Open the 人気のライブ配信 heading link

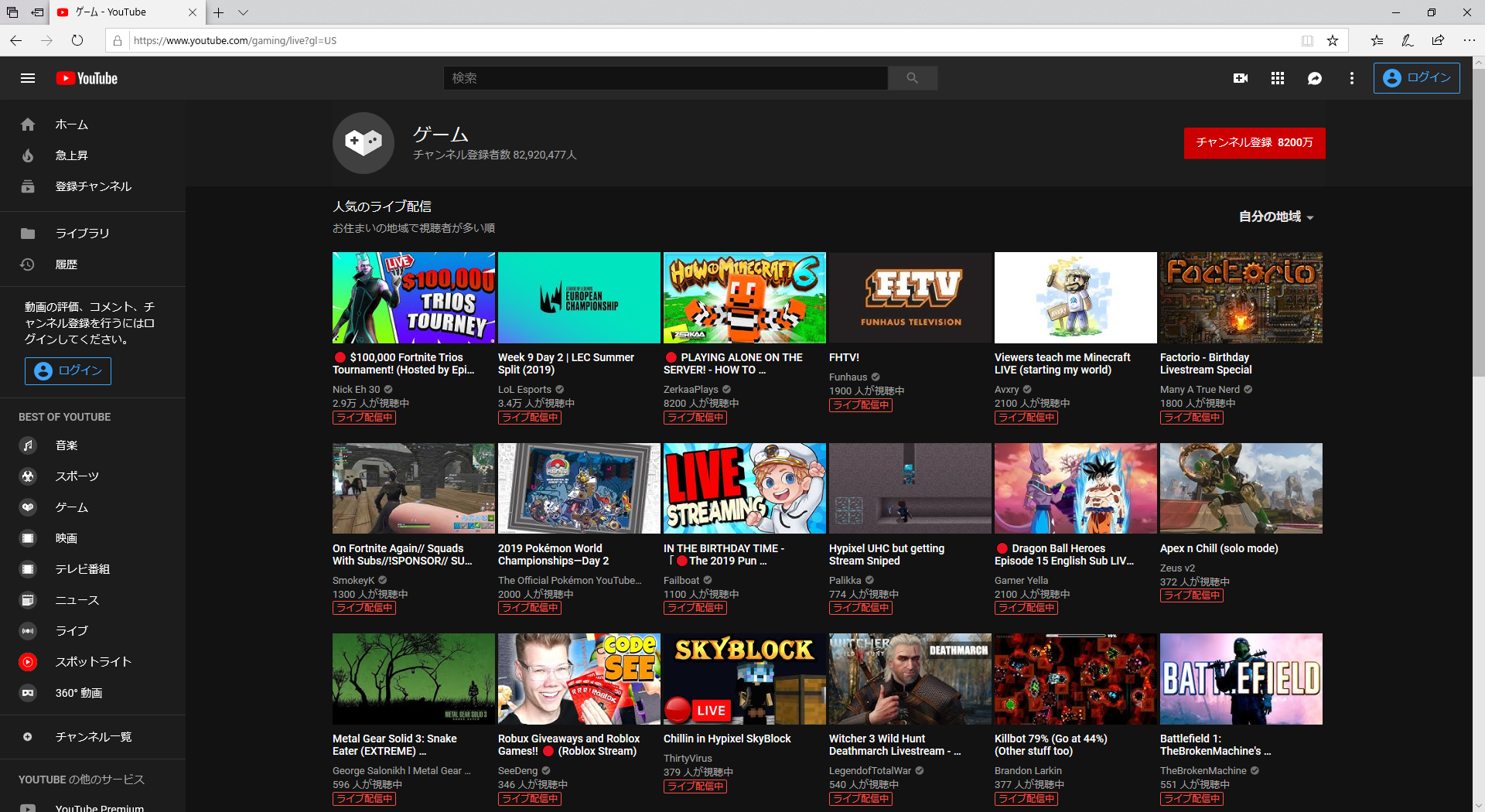[x=382, y=206]
